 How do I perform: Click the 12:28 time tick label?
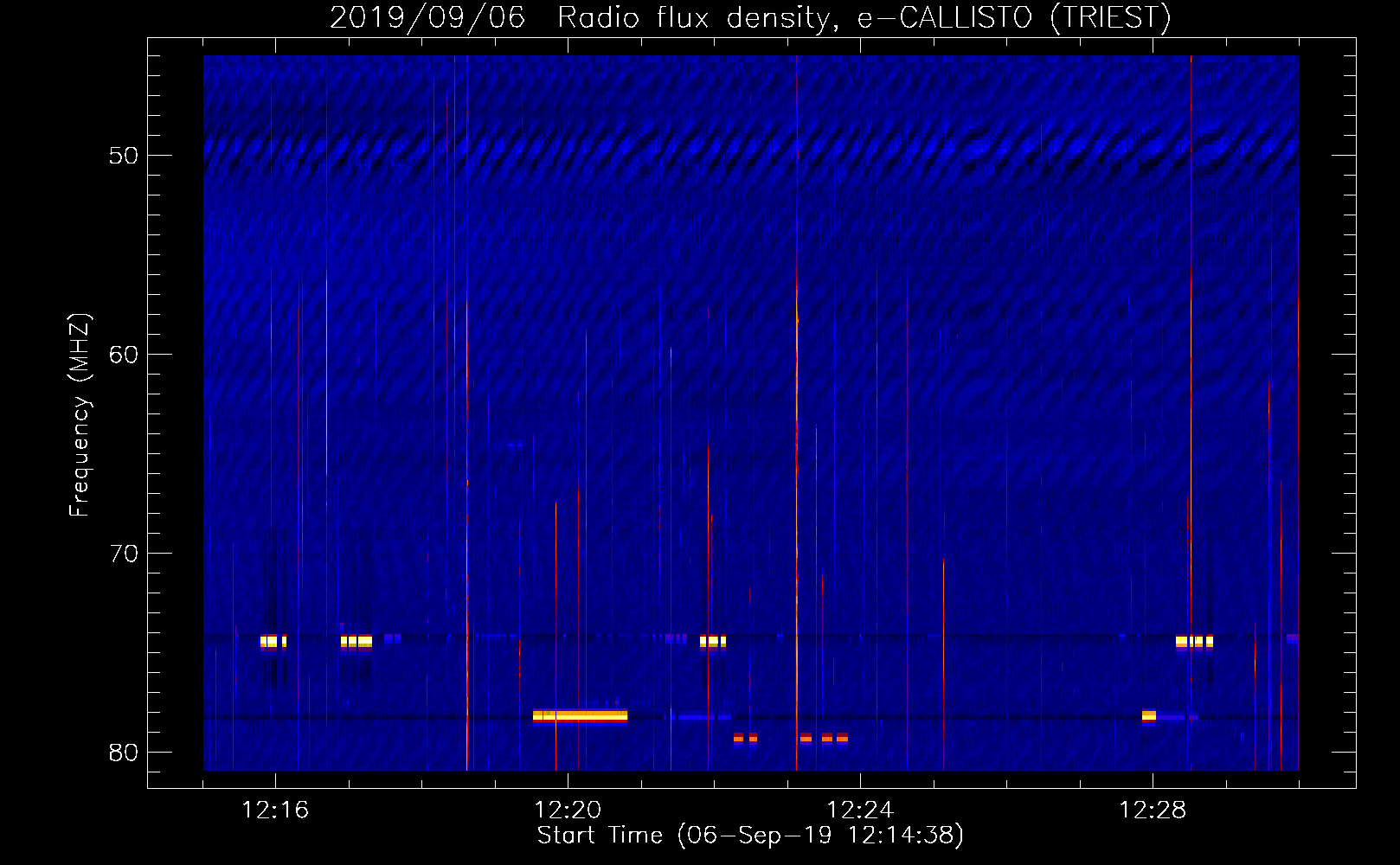[1153, 810]
